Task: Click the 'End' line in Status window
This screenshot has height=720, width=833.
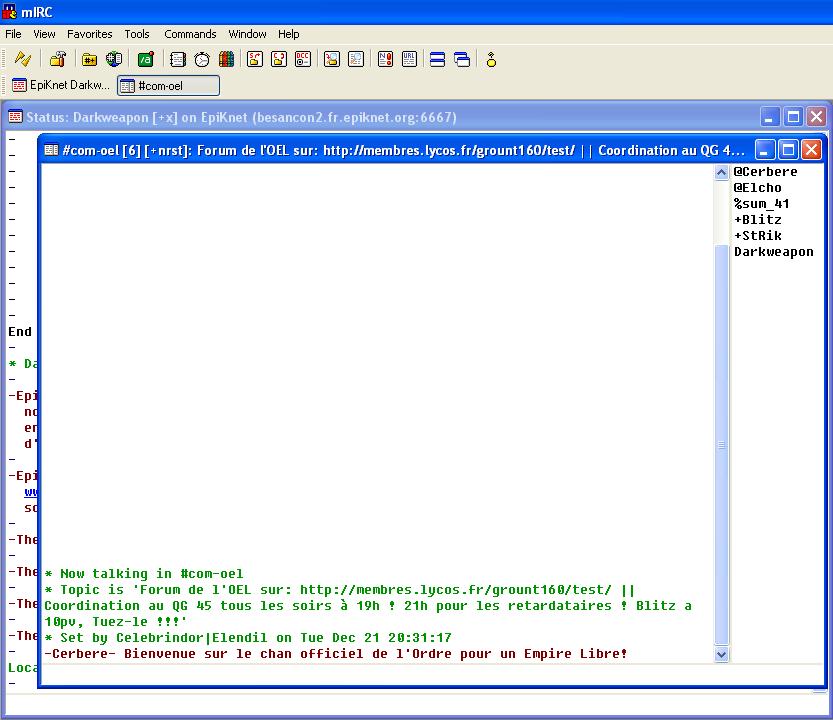Action: pos(20,332)
